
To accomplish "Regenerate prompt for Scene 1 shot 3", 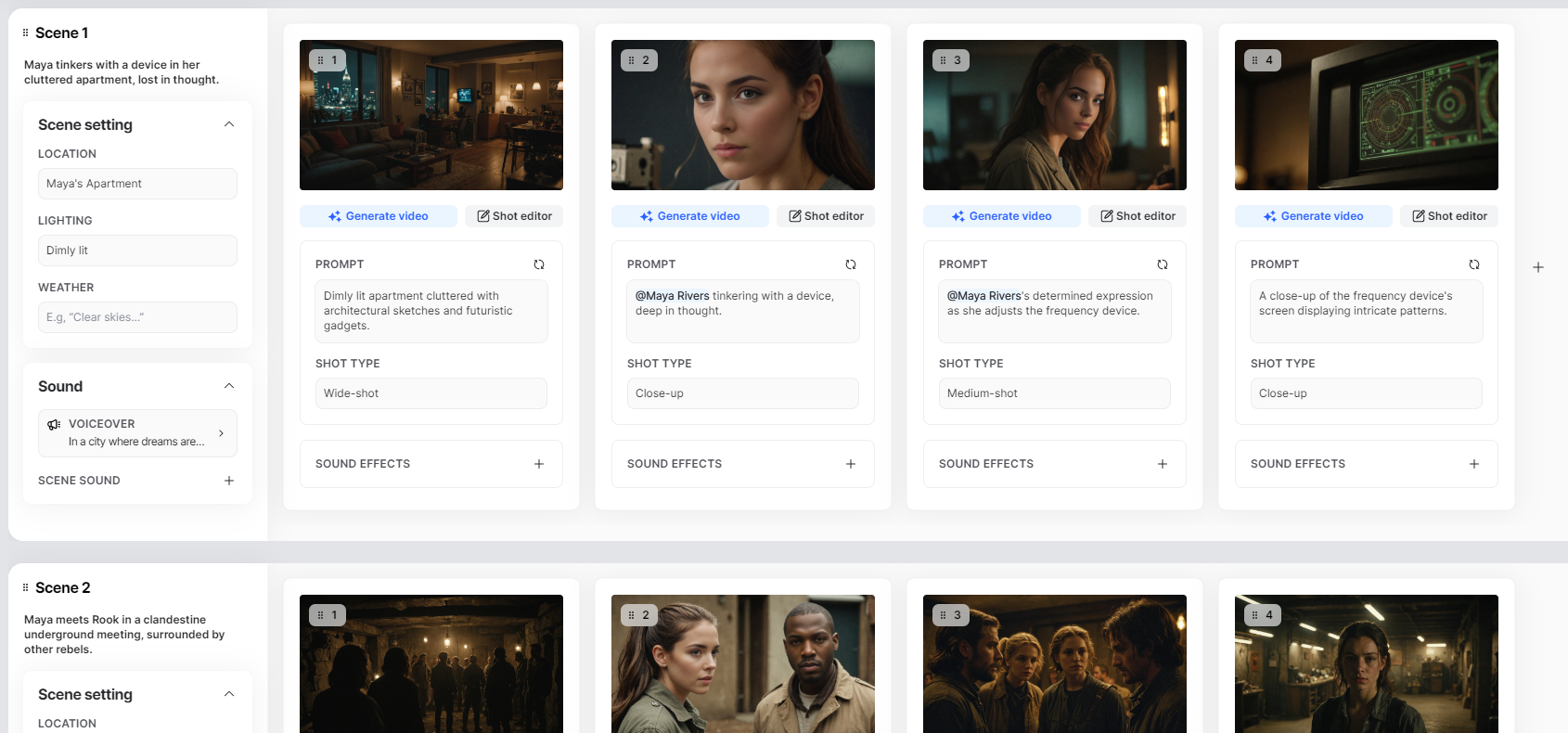I will (1163, 264).
